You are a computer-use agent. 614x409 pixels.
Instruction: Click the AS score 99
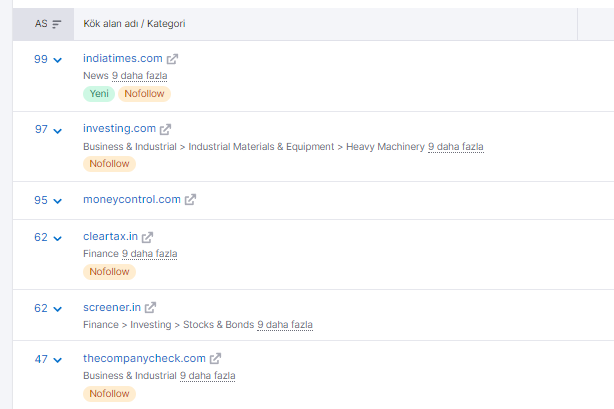click(41, 59)
